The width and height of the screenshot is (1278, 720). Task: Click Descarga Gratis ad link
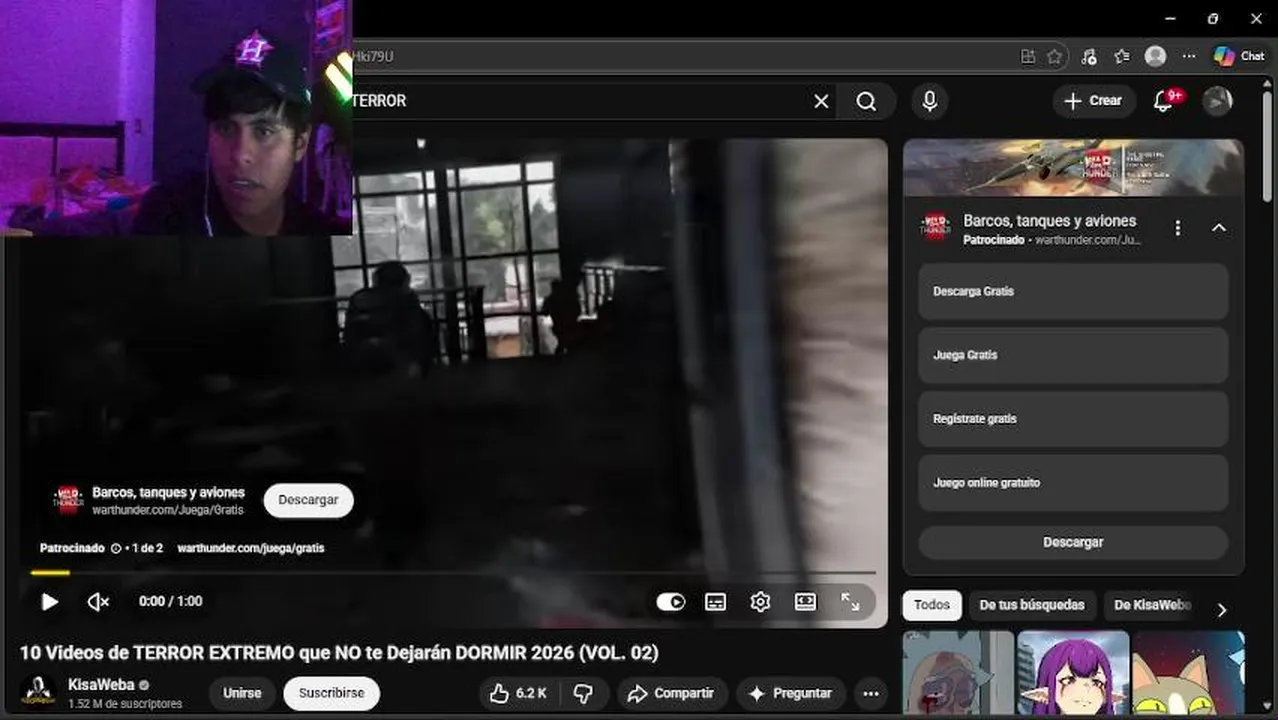1073,292
